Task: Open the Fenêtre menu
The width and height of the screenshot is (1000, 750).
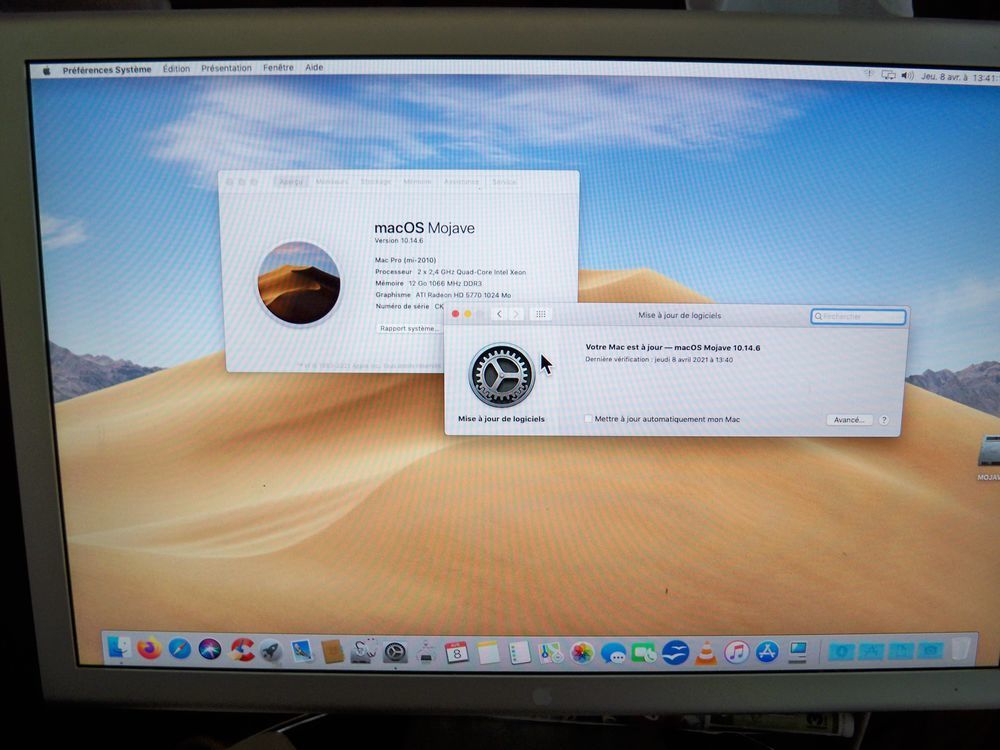Action: [278, 67]
